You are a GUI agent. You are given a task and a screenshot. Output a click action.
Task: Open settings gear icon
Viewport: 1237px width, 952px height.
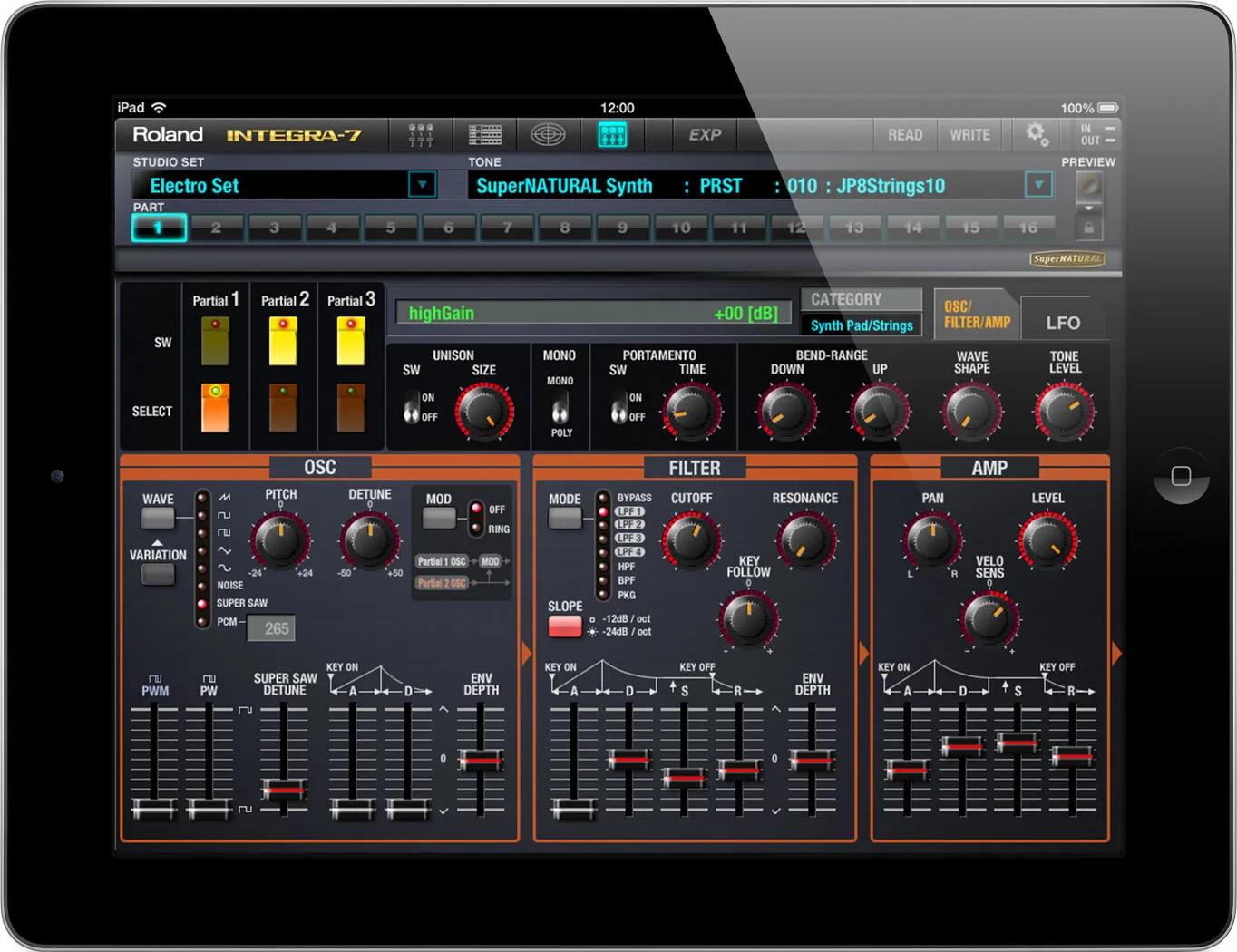(1037, 135)
